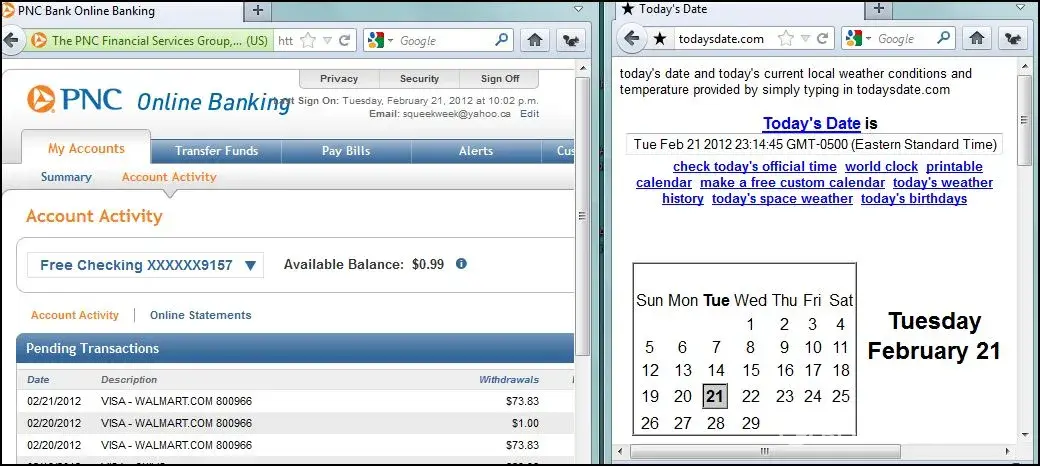1040x466 pixels.
Task: Click the PNC site identity icon in the address bar
Action: coord(39,40)
